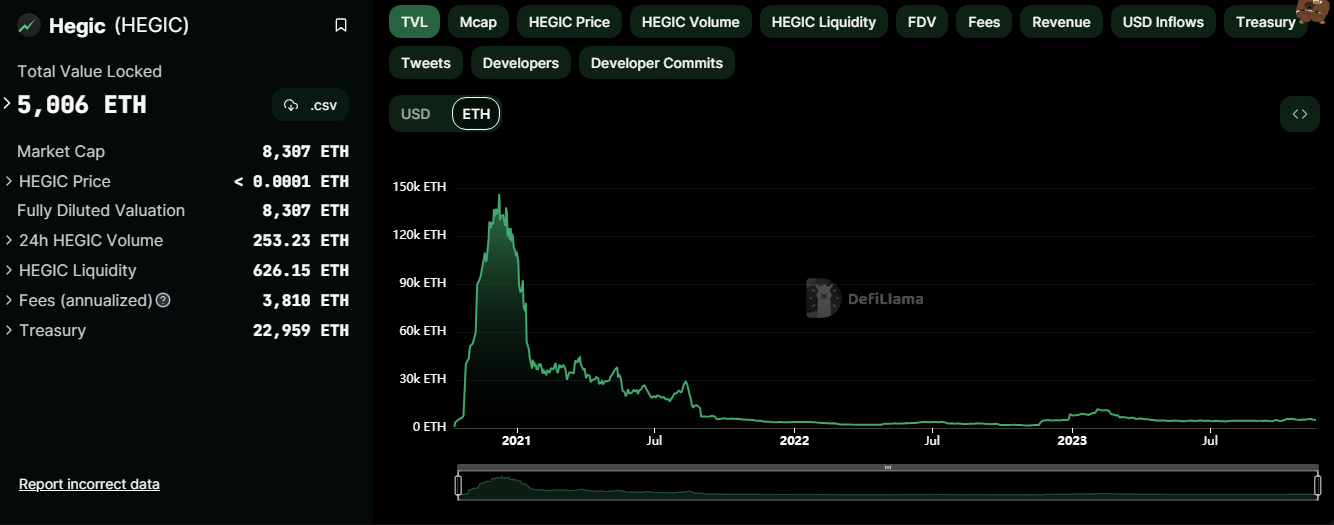
Task: Download data with the .csv button
Action: 311,105
